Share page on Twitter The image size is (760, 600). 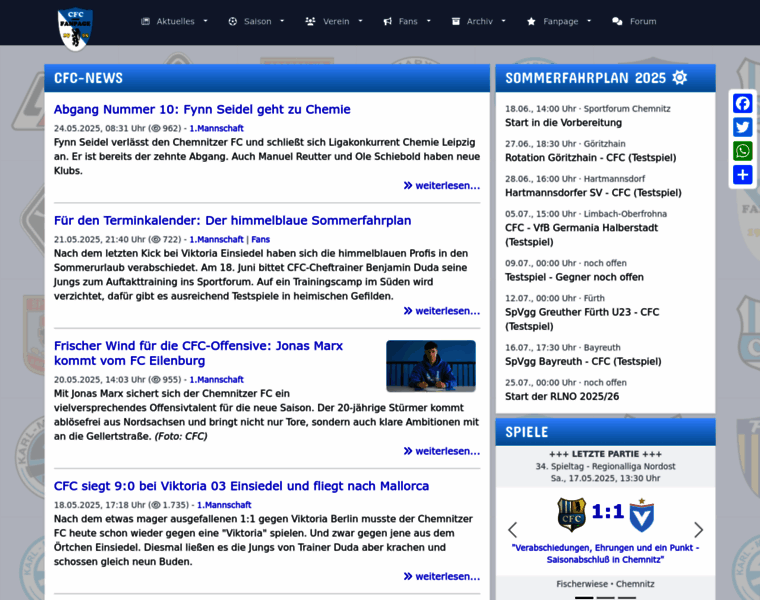point(743,127)
